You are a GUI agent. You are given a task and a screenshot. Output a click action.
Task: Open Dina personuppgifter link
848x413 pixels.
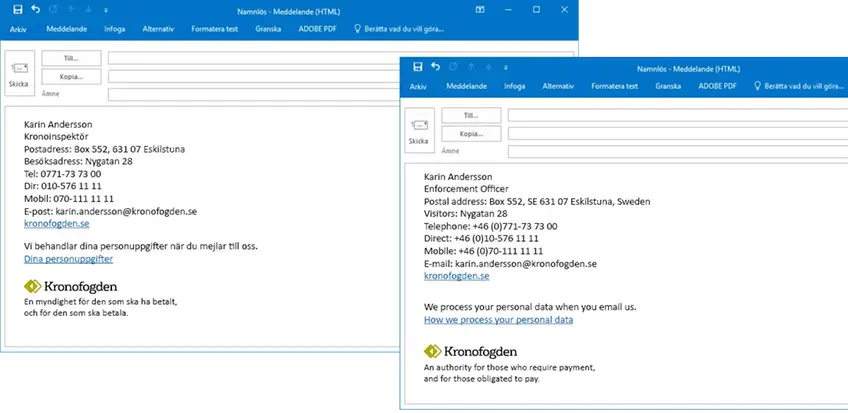pos(69,259)
